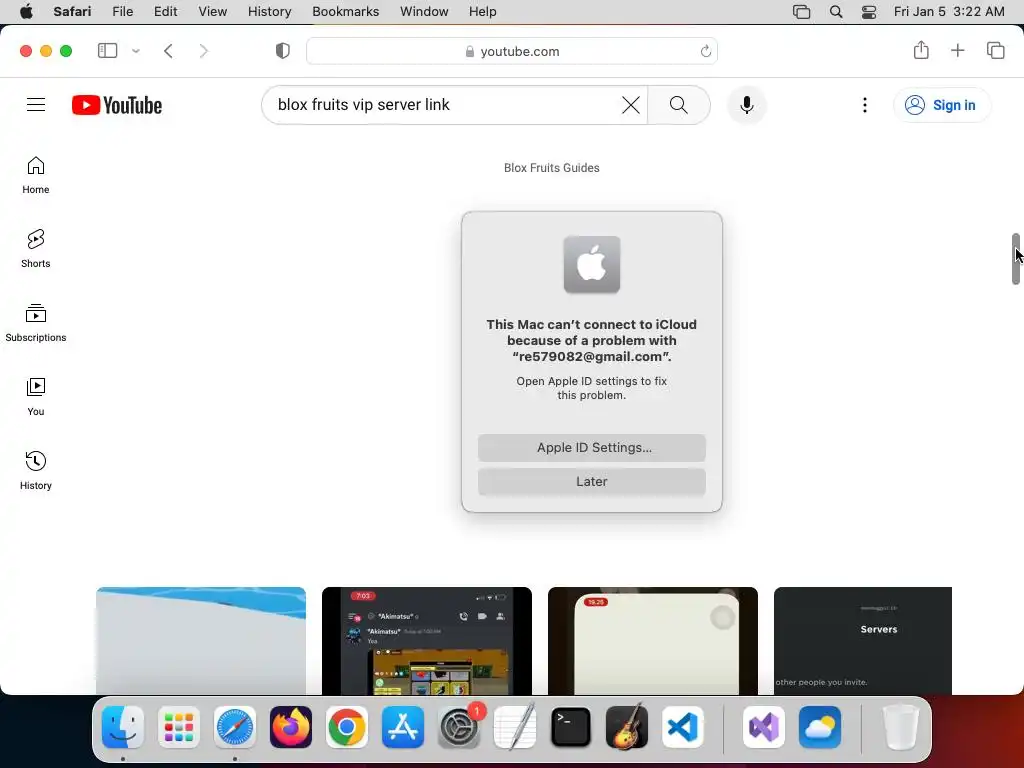The height and width of the screenshot is (768, 1024).
Task: Open the Window menu
Action: pyautogui.click(x=424, y=12)
